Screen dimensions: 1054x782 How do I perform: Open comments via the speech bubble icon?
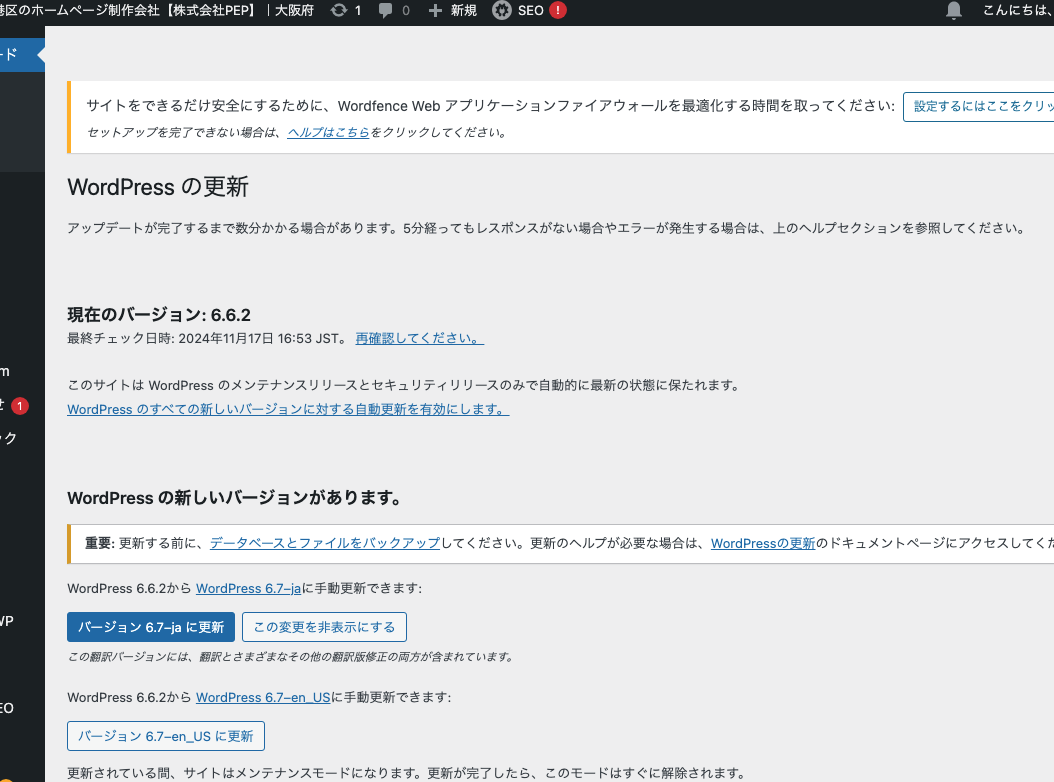(x=385, y=10)
